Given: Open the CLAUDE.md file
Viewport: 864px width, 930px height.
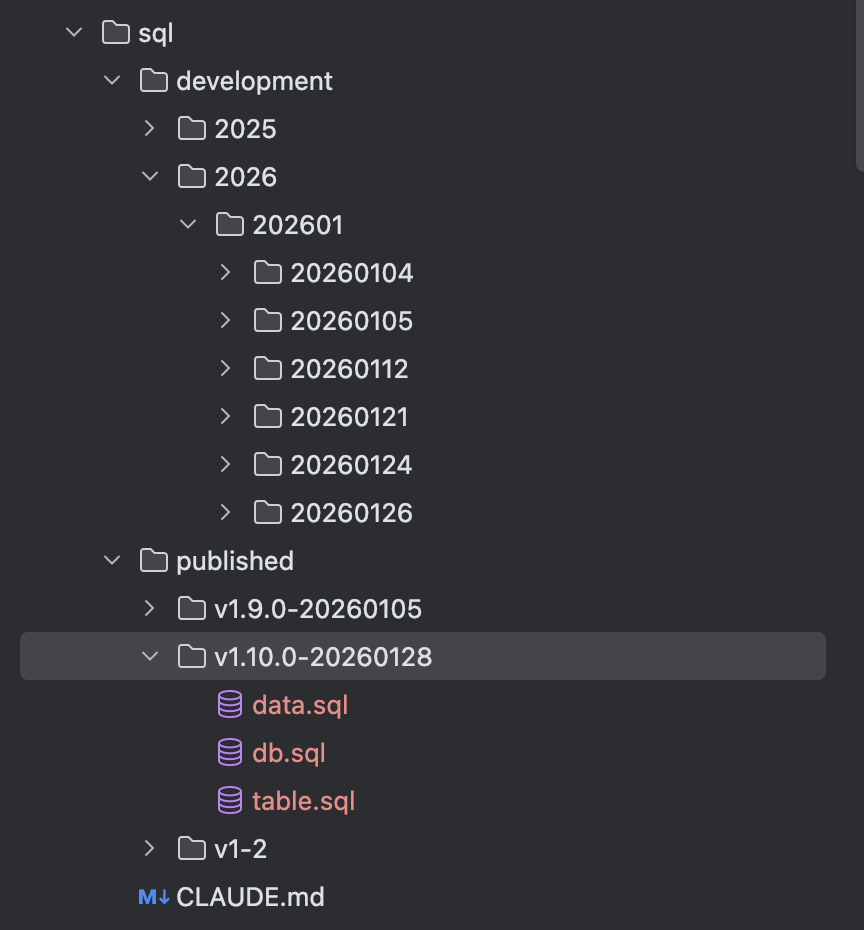Looking at the screenshot, I should [x=250, y=897].
